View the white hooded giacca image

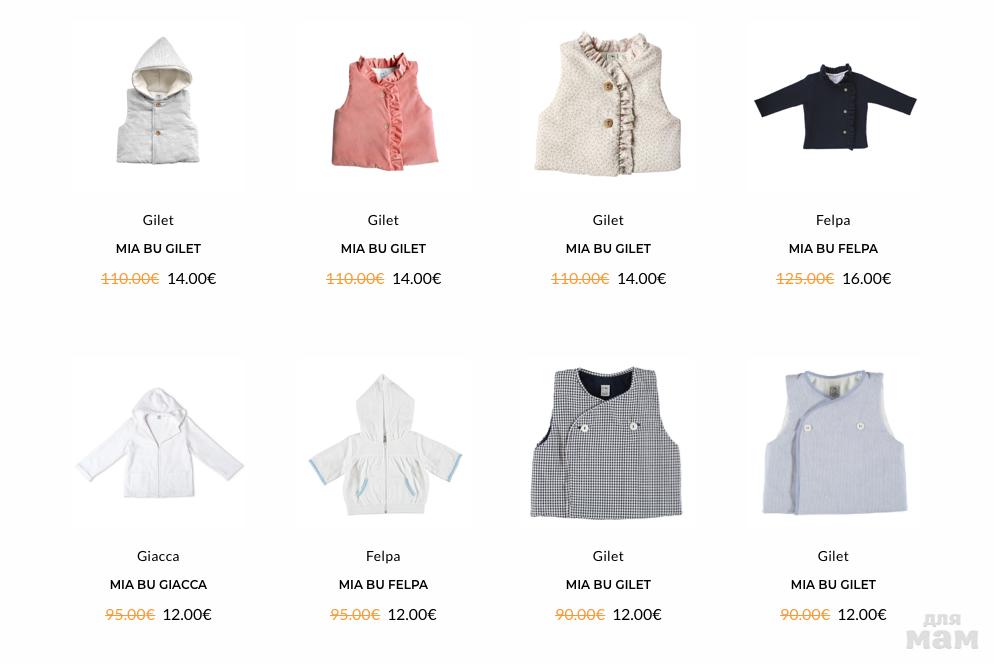tap(159, 443)
